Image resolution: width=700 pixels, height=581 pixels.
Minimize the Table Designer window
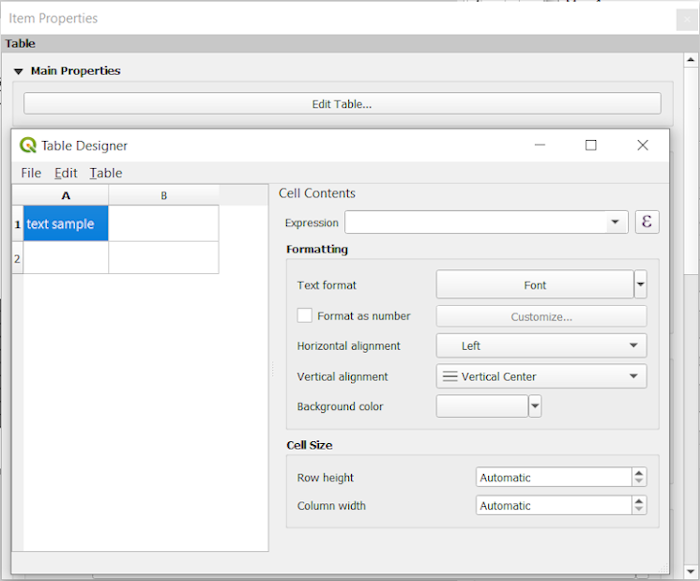pos(540,145)
